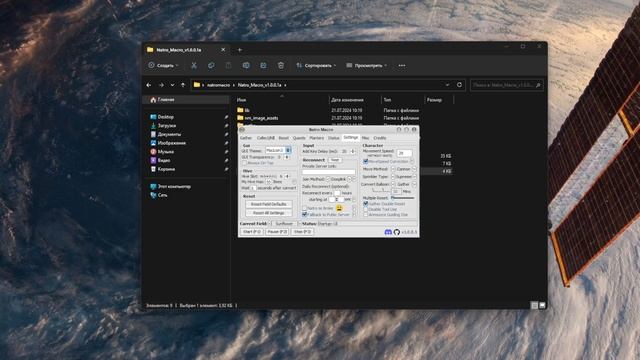The height and width of the screenshot is (360, 640).
Task: Click the Copy icon in Explorer toolbar
Action: point(211,65)
